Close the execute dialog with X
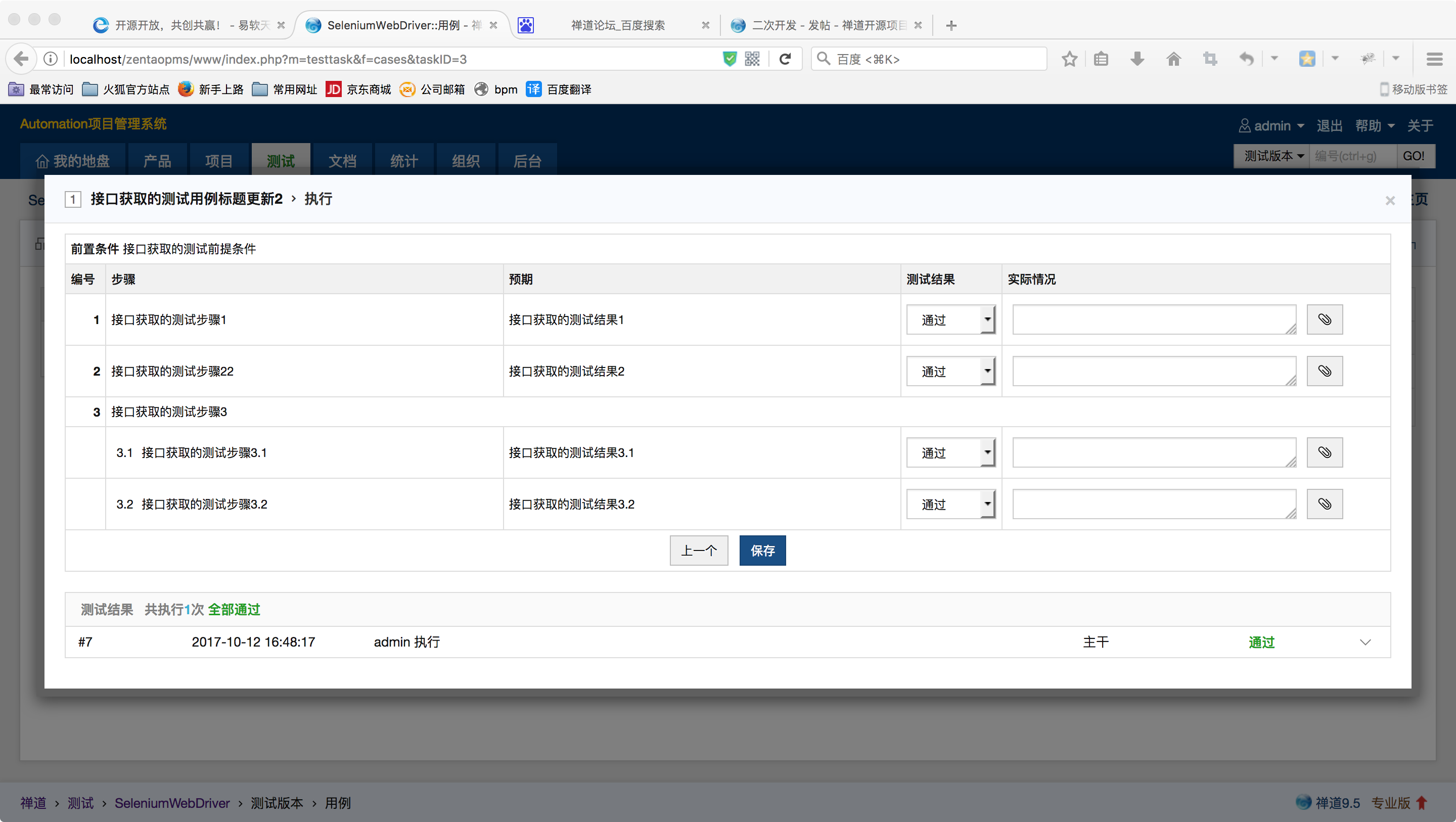This screenshot has width=1456, height=822. pos(1390,201)
